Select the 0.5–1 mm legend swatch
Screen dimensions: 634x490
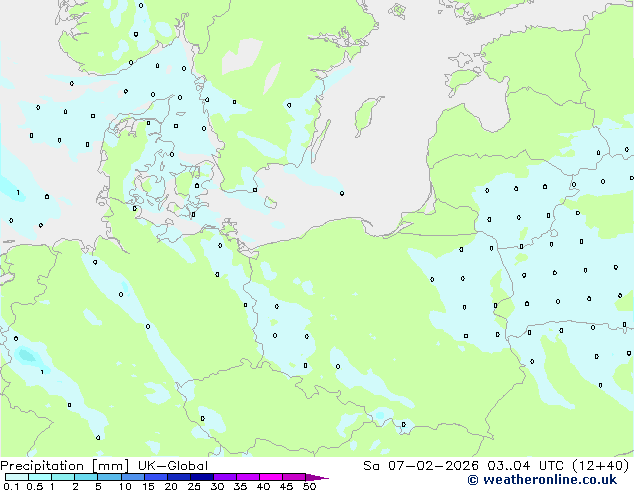[x=40, y=477]
